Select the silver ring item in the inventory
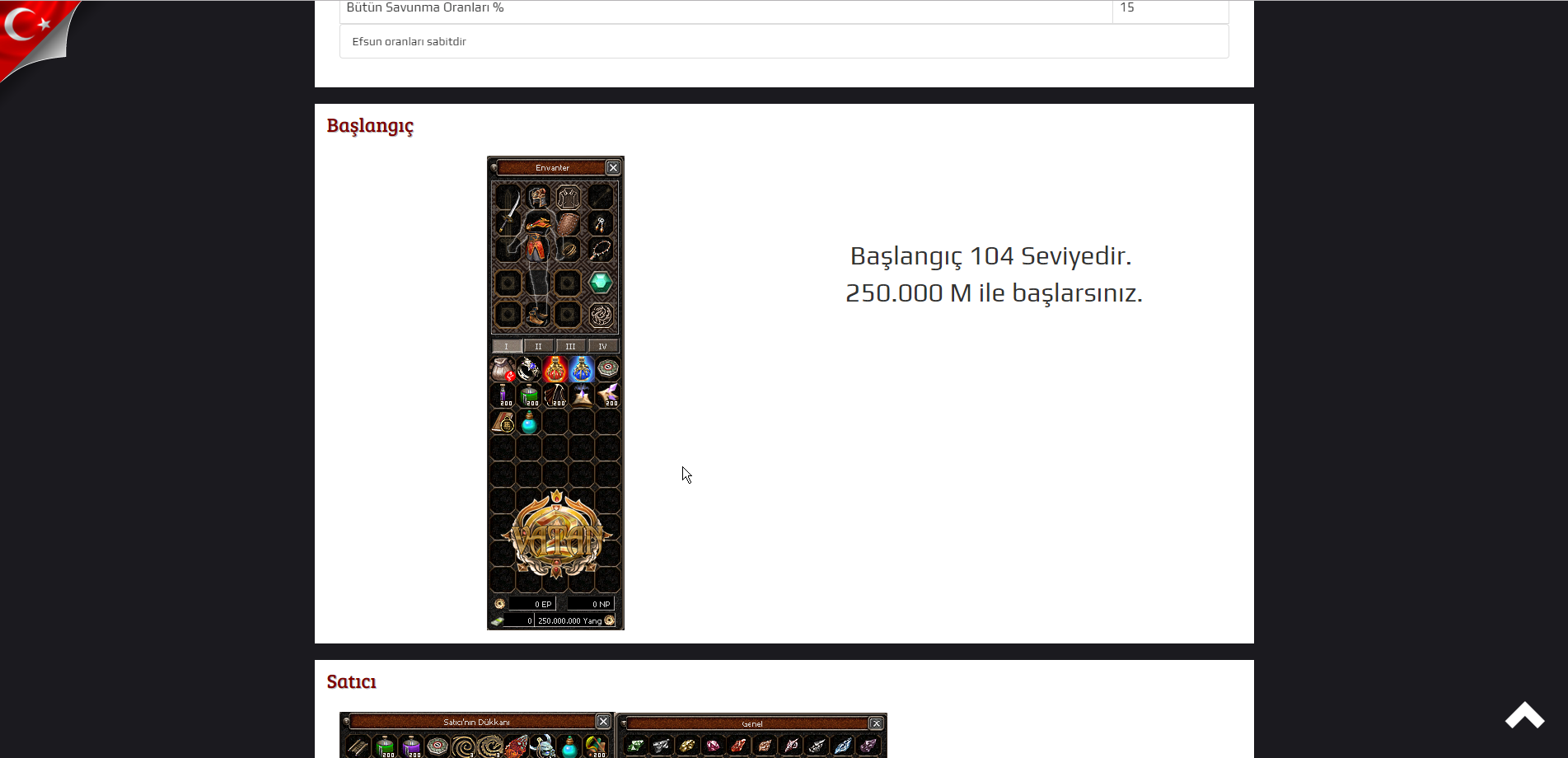1568x758 pixels. 529,369
